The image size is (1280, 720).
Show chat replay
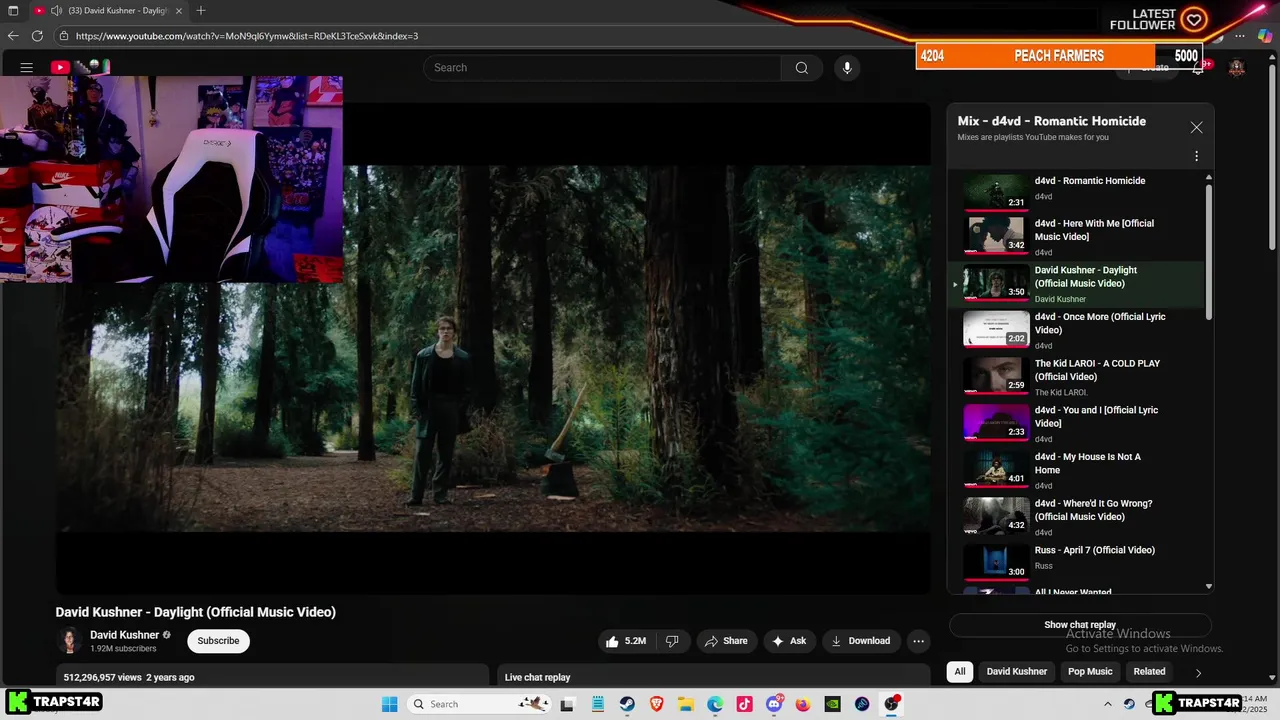point(1080,625)
